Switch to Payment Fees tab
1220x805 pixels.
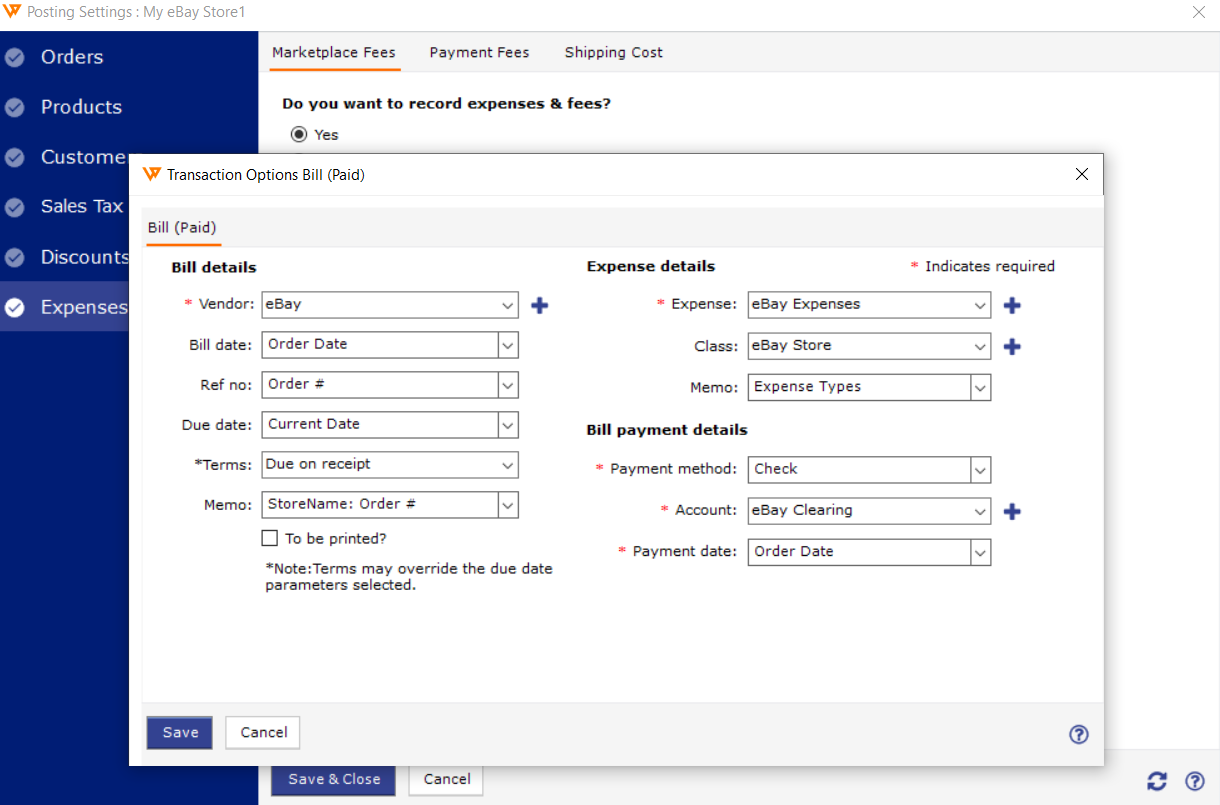pos(480,53)
